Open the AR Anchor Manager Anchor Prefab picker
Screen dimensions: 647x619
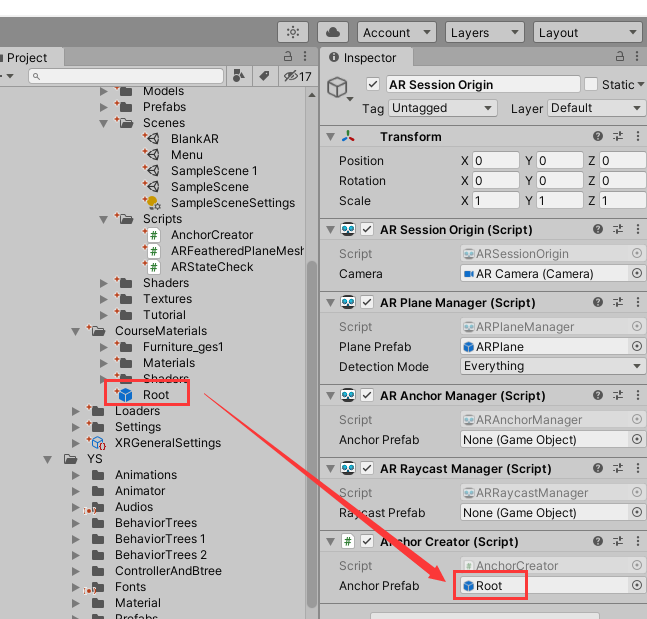click(637, 439)
